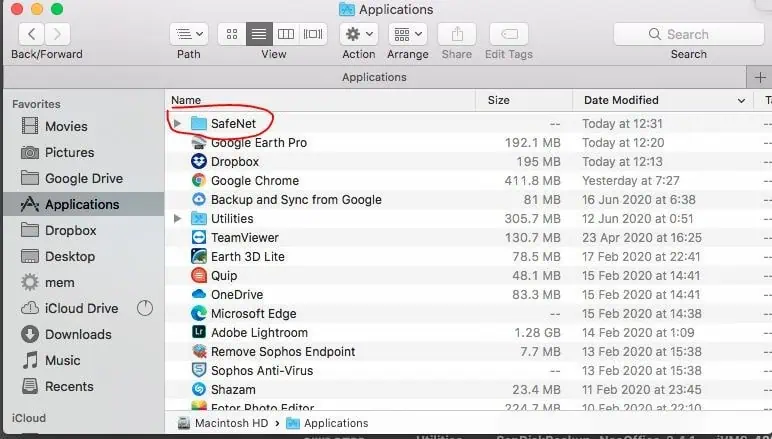
Task: Click the iCloud sidebar heading
Action: [x=29, y=418]
